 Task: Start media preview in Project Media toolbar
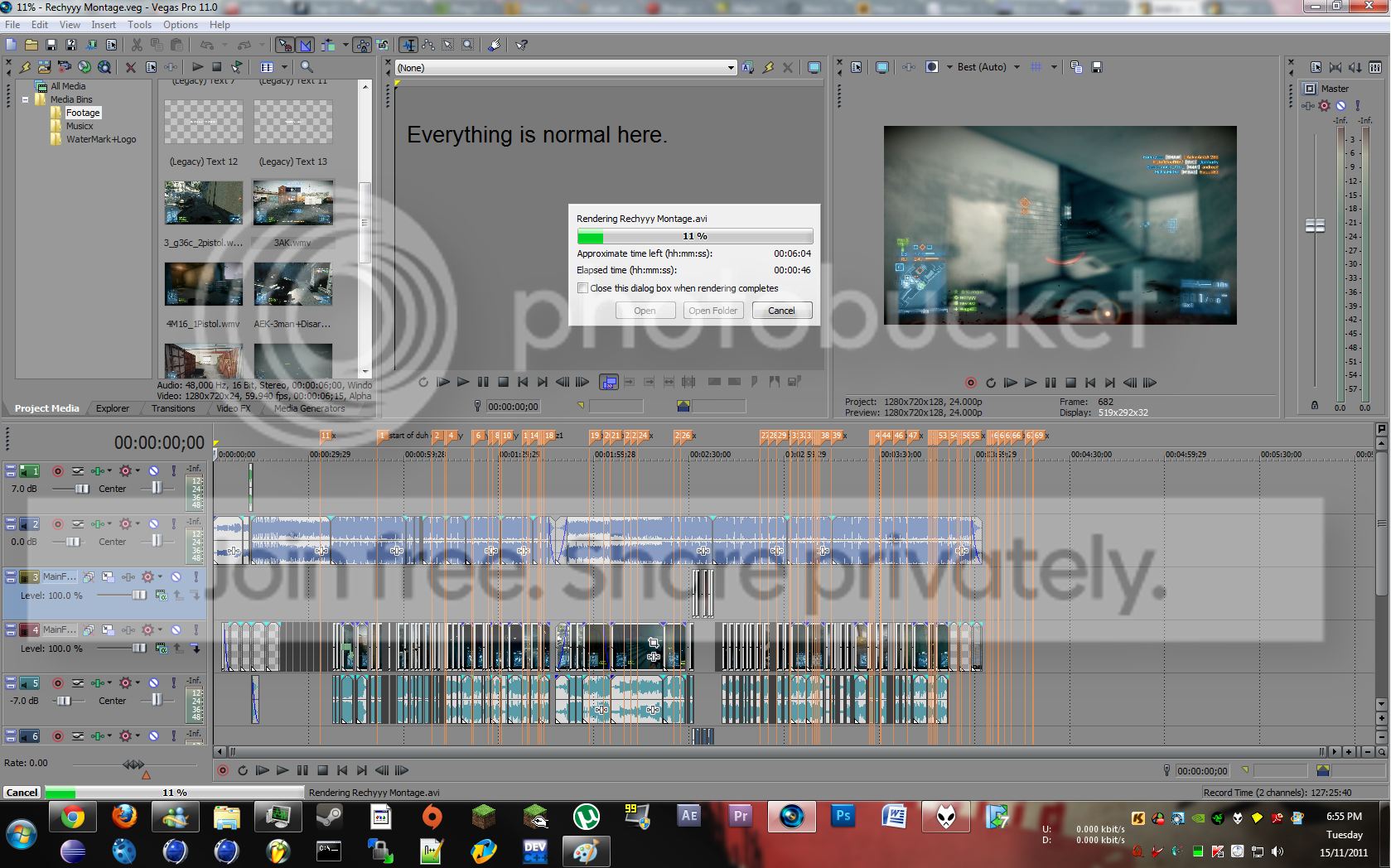pyautogui.click(x=197, y=67)
